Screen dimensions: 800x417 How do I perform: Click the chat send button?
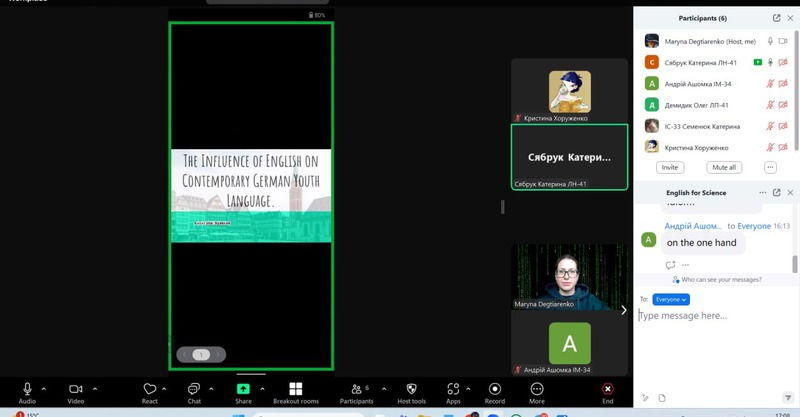(x=788, y=398)
